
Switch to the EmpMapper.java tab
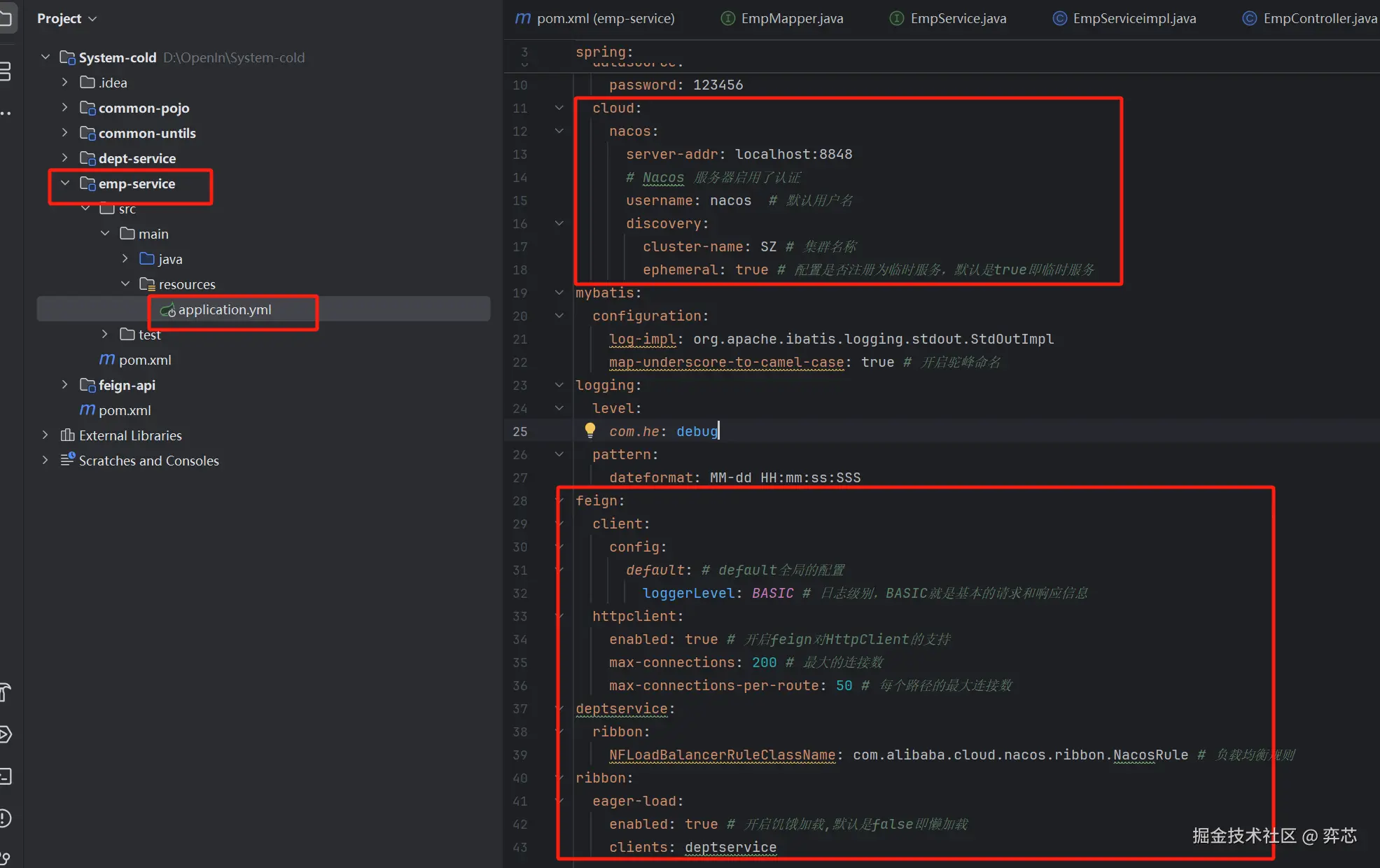coord(791,19)
